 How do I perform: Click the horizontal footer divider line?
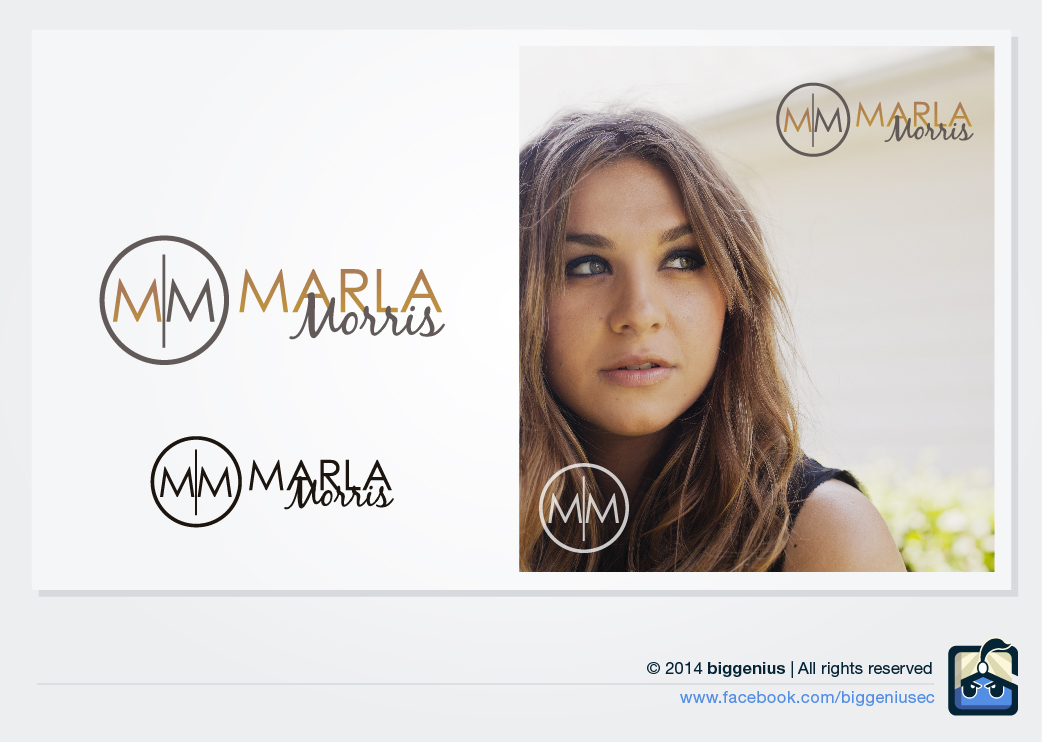click(485, 684)
